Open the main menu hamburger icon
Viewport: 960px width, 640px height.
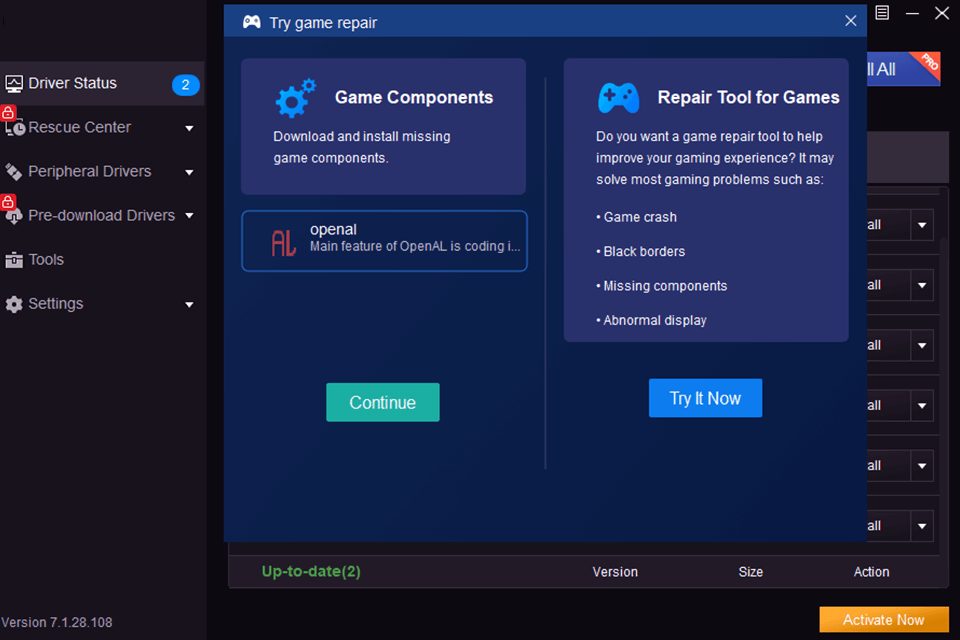(882, 13)
